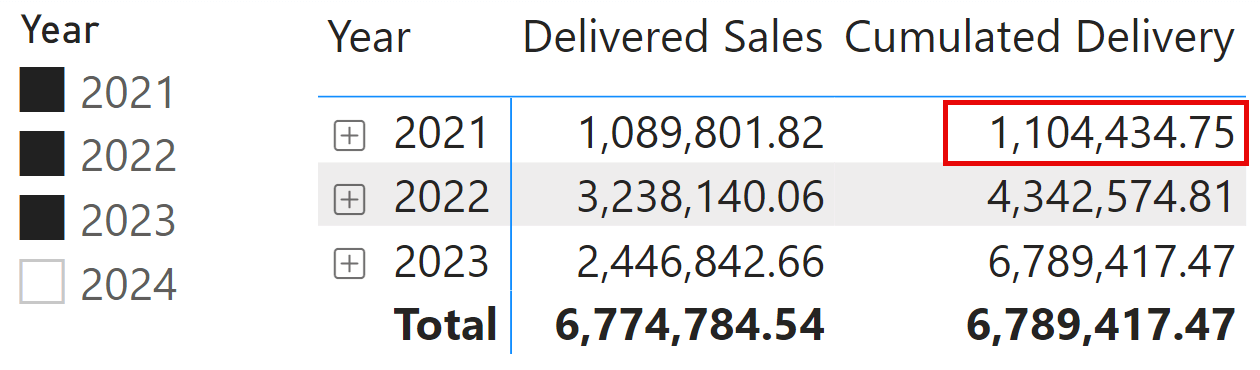Sort by the Year column header
This screenshot has height=370, width=1260.
tap(369, 38)
